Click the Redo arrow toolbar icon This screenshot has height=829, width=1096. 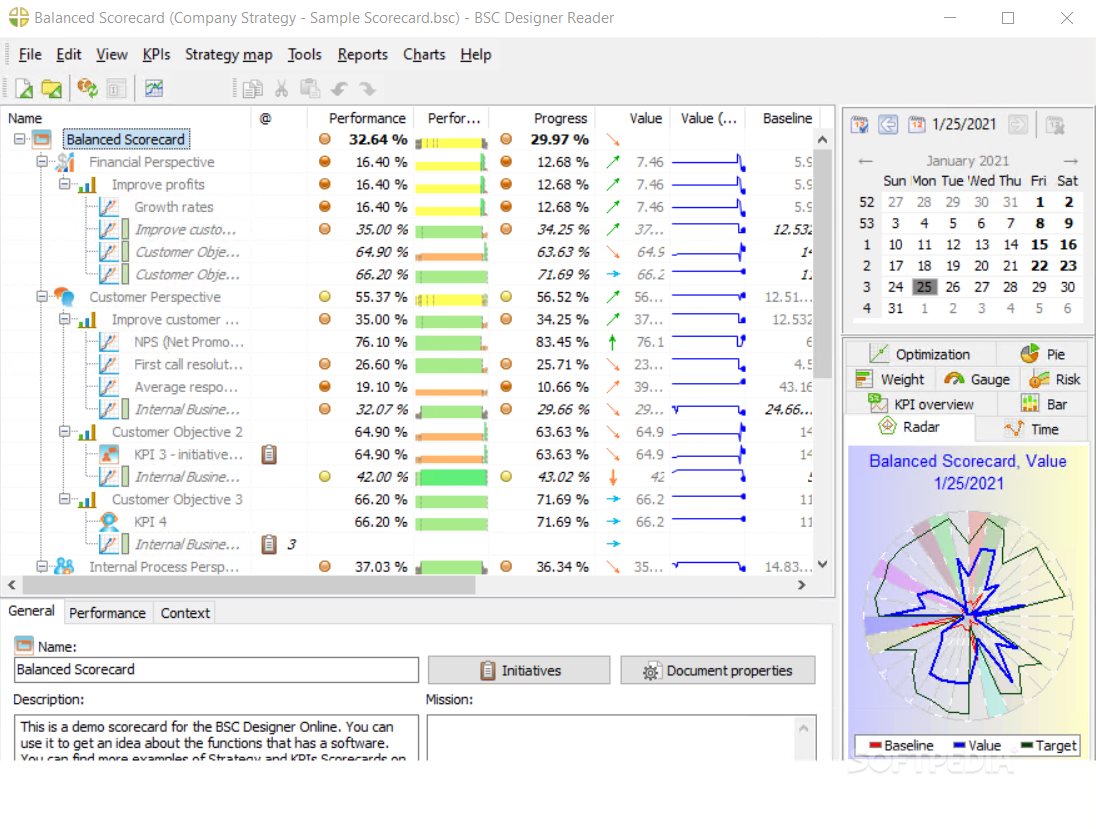tap(367, 89)
